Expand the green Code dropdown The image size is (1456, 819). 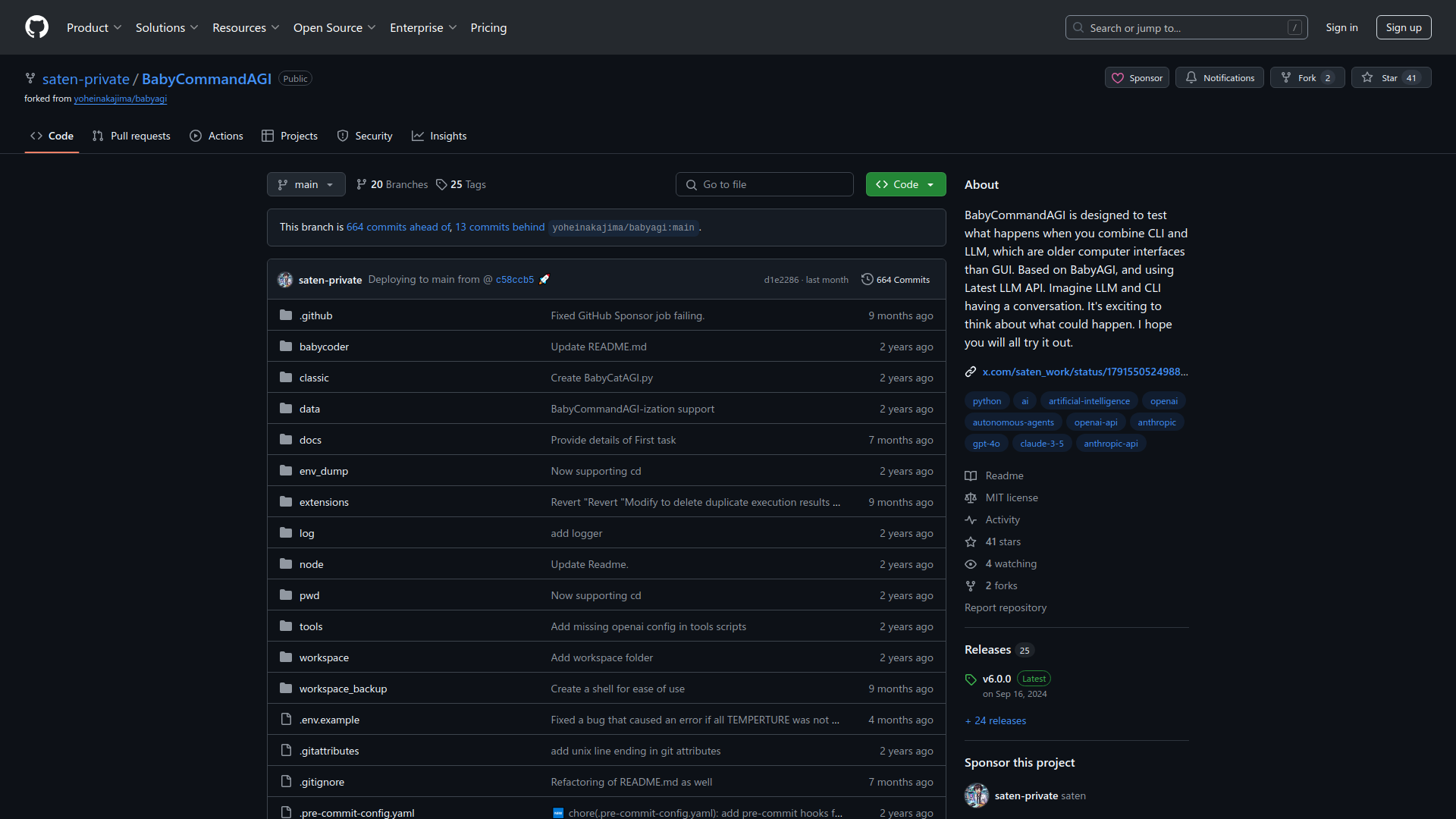(905, 184)
